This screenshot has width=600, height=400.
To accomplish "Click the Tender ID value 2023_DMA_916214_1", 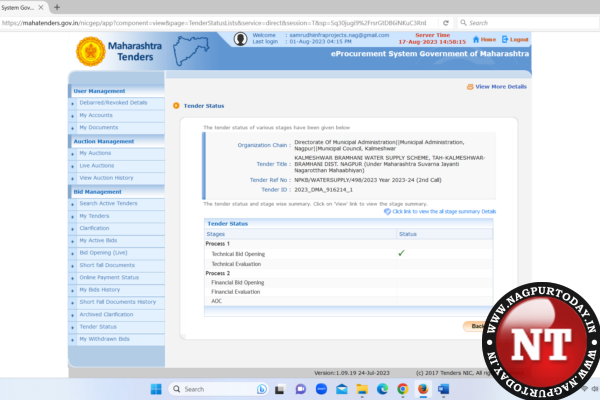I will click(323, 190).
